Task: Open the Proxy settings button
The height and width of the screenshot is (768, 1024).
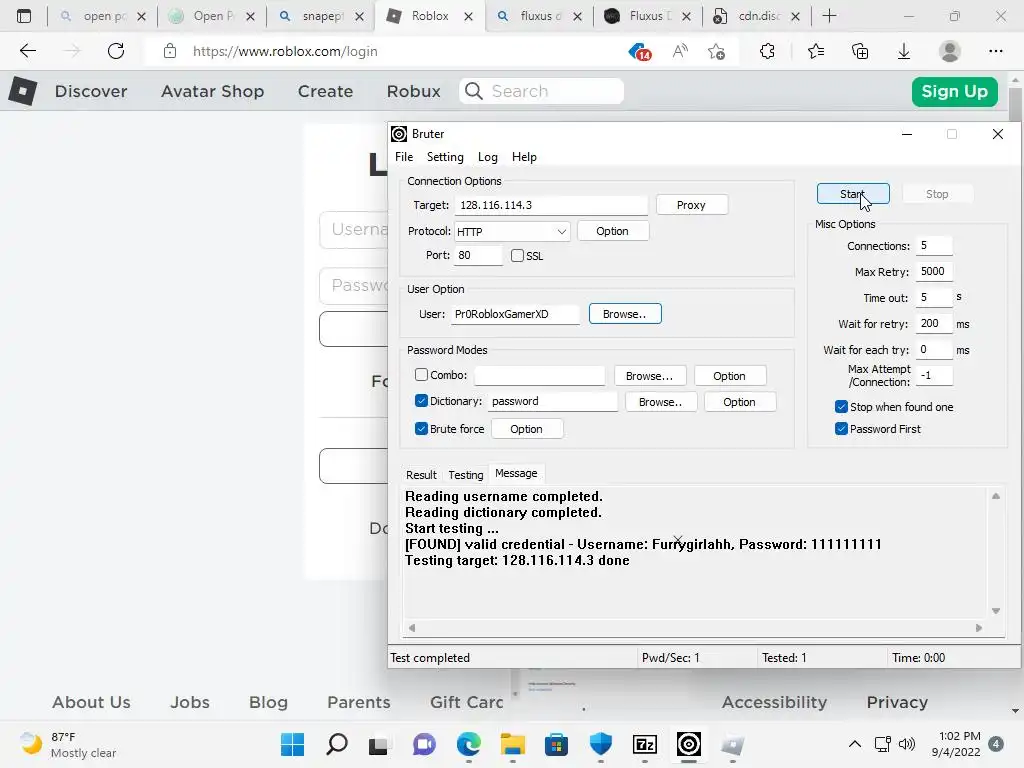Action: click(x=691, y=205)
